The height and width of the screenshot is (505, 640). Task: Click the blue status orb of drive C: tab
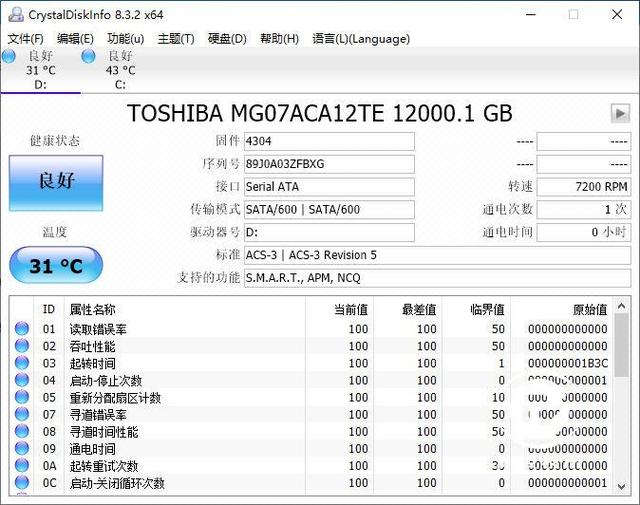88,56
